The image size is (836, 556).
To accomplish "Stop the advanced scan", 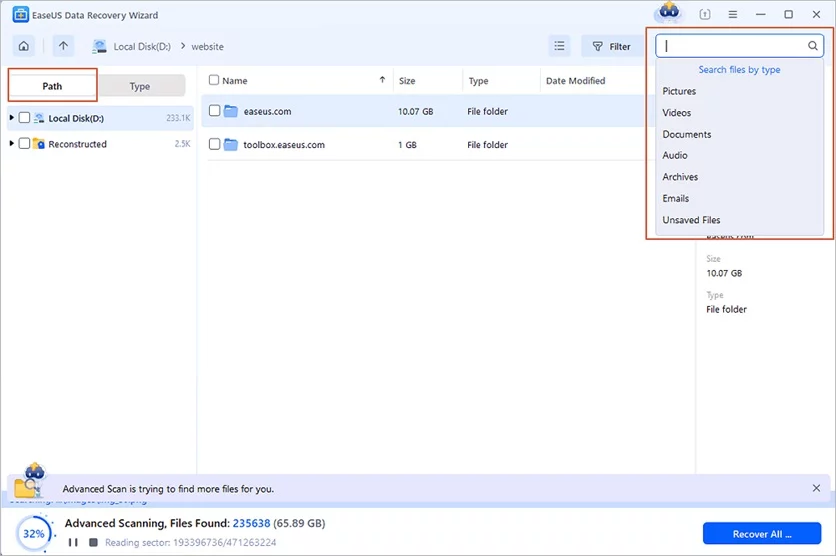I will point(93,542).
